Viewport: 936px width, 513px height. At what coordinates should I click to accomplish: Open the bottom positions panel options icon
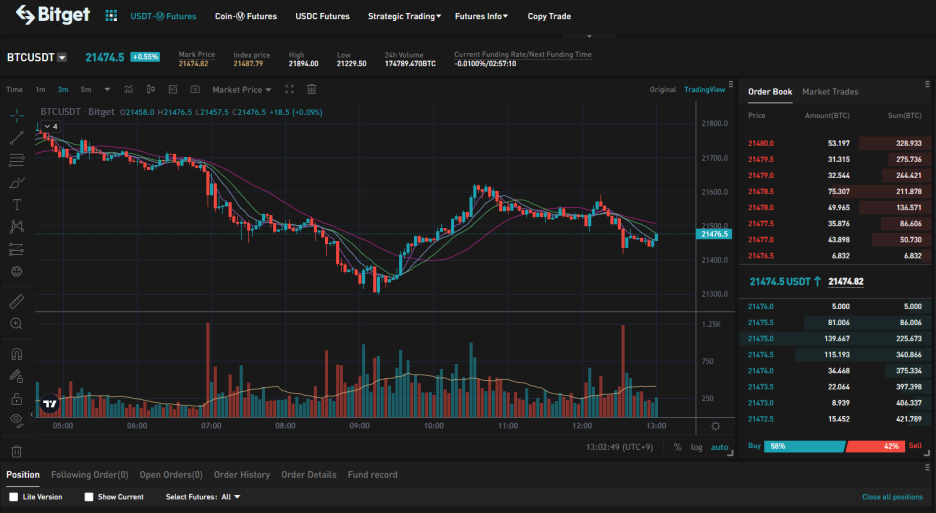927,467
